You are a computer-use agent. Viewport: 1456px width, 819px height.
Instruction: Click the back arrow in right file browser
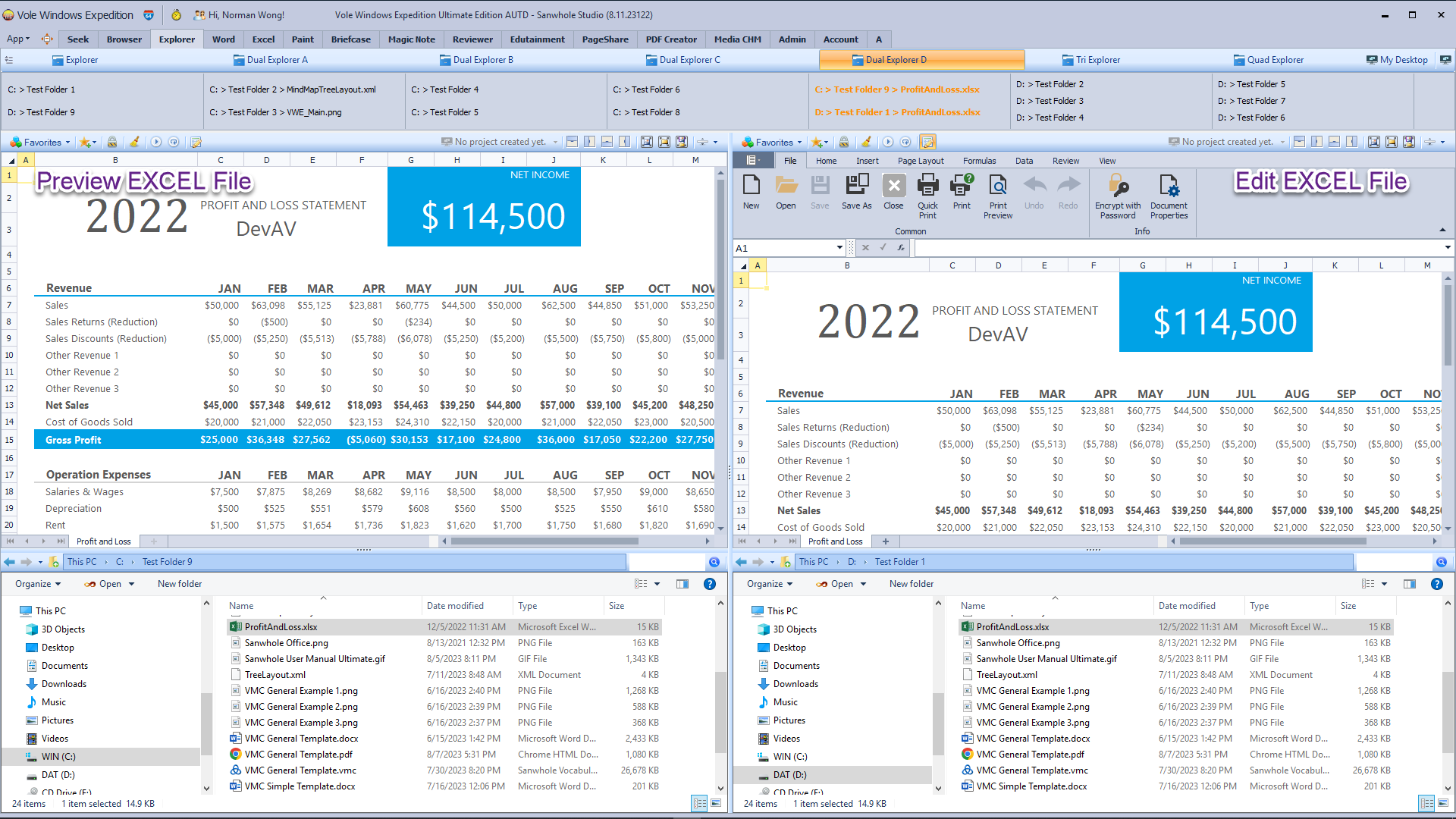pyautogui.click(x=742, y=562)
